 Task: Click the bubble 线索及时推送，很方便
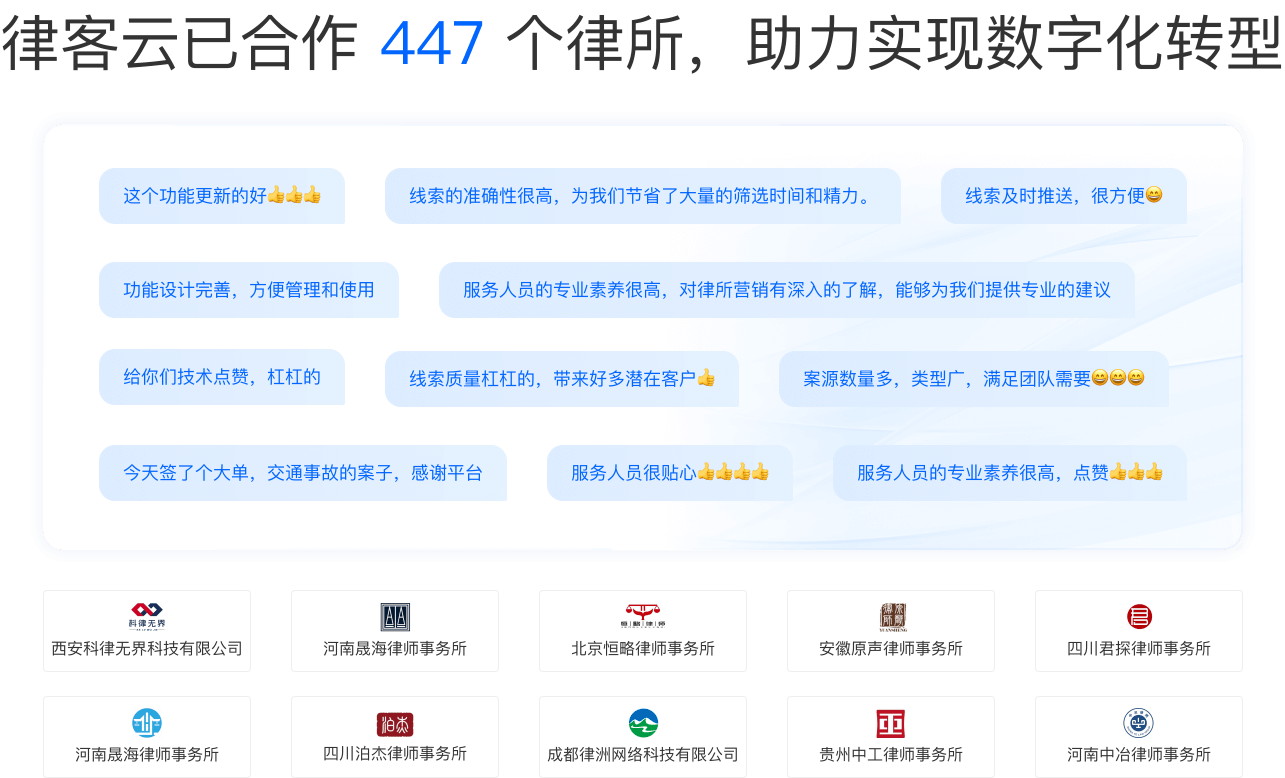pos(1064,196)
